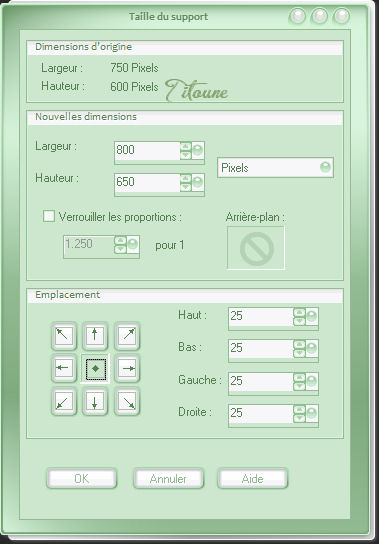Click the Haut value field
Screen dimensions: 379x544
click(261, 316)
